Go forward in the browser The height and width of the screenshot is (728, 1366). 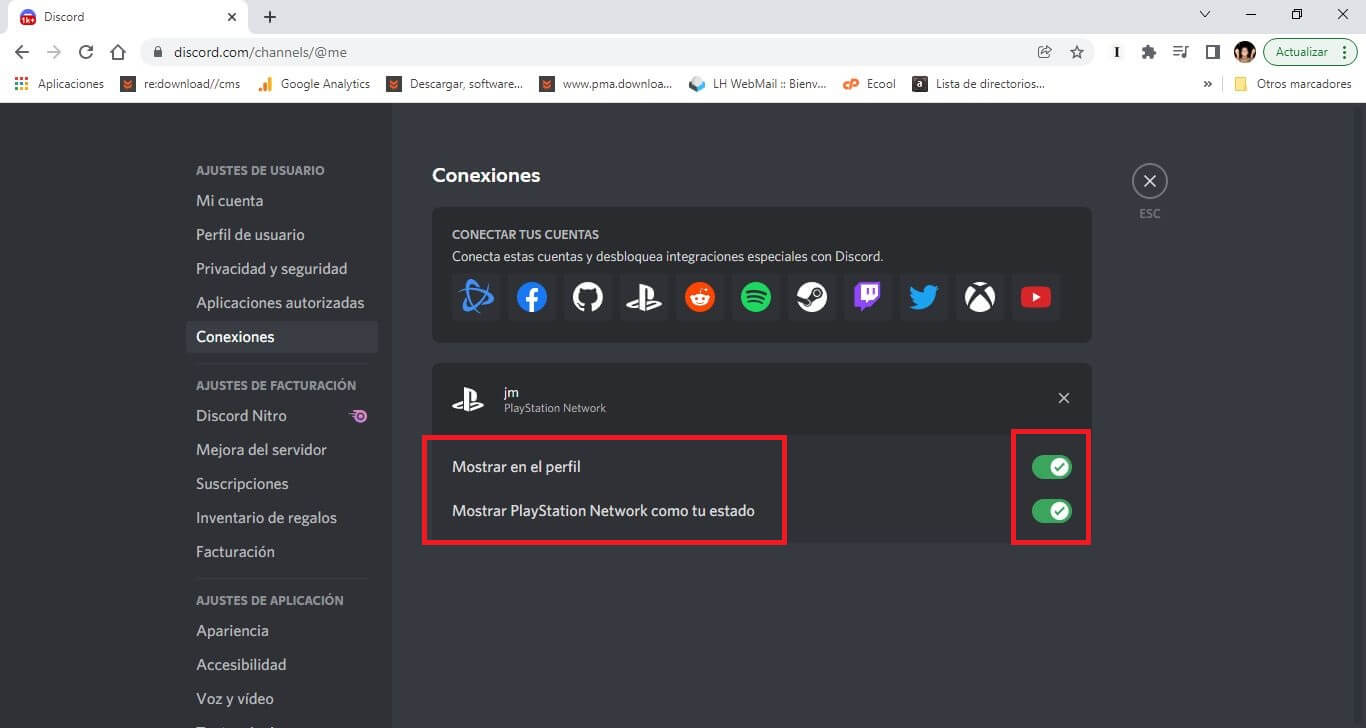point(54,52)
